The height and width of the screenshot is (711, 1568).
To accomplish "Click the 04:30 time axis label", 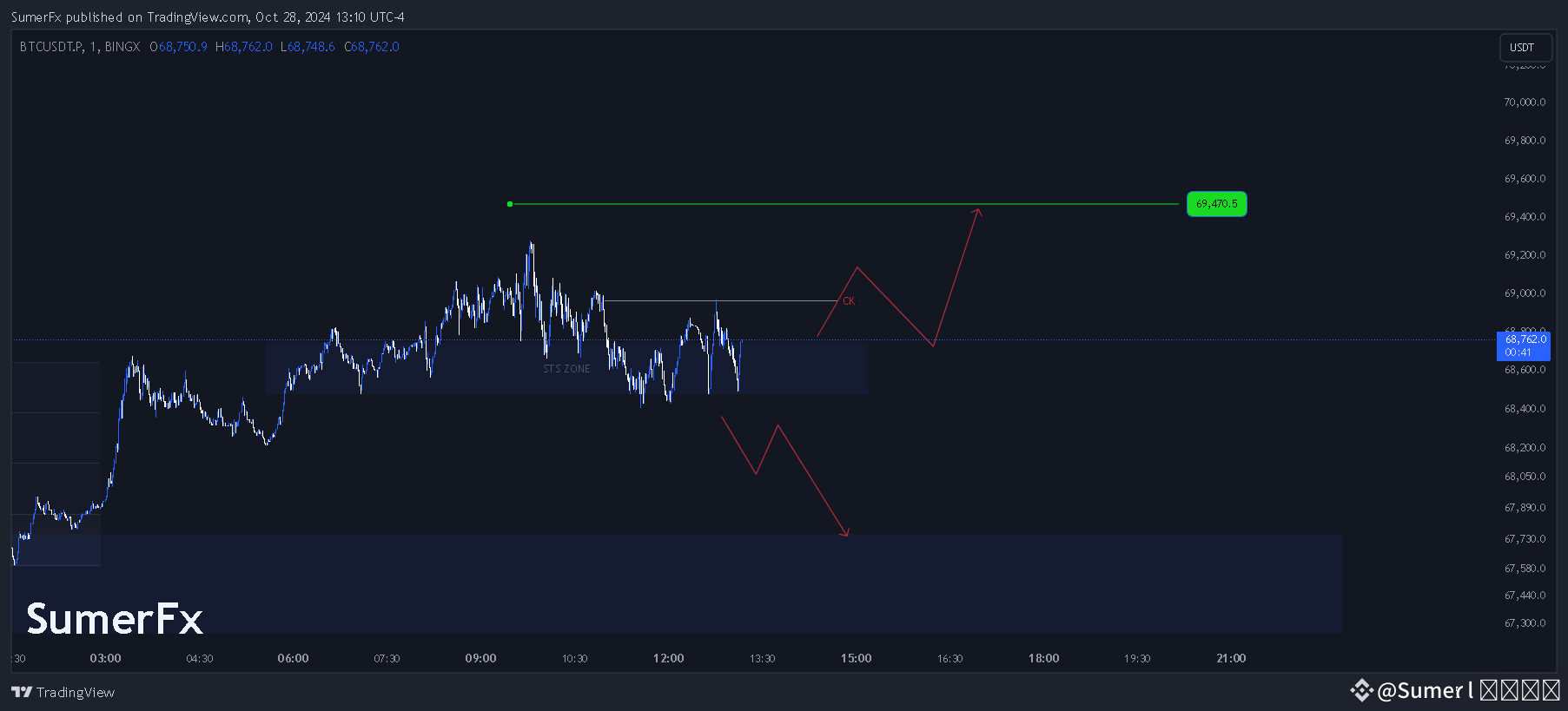I will 200,659.
